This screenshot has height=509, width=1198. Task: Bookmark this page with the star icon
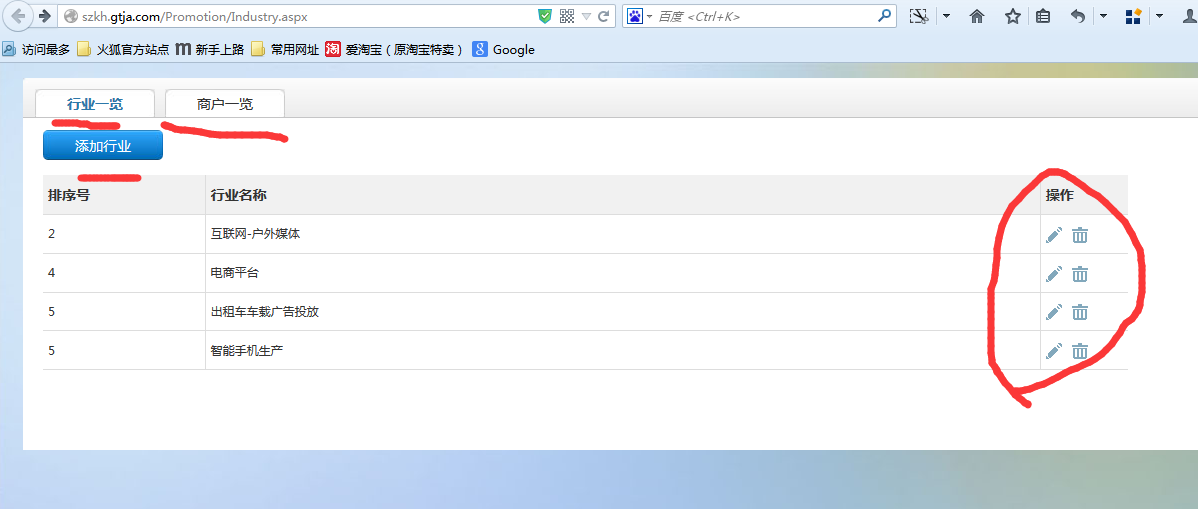tap(1012, 16)
